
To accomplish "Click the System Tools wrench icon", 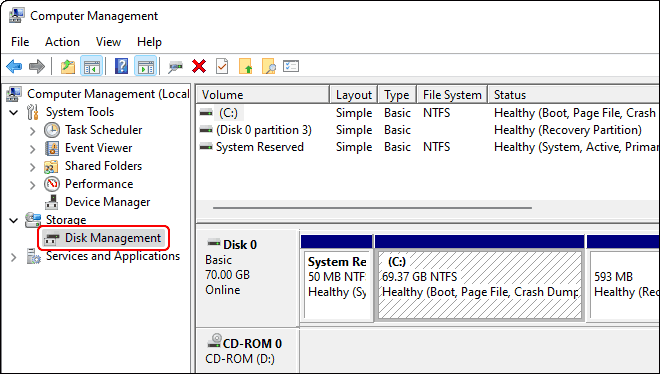I will click(x=33, y=112).
